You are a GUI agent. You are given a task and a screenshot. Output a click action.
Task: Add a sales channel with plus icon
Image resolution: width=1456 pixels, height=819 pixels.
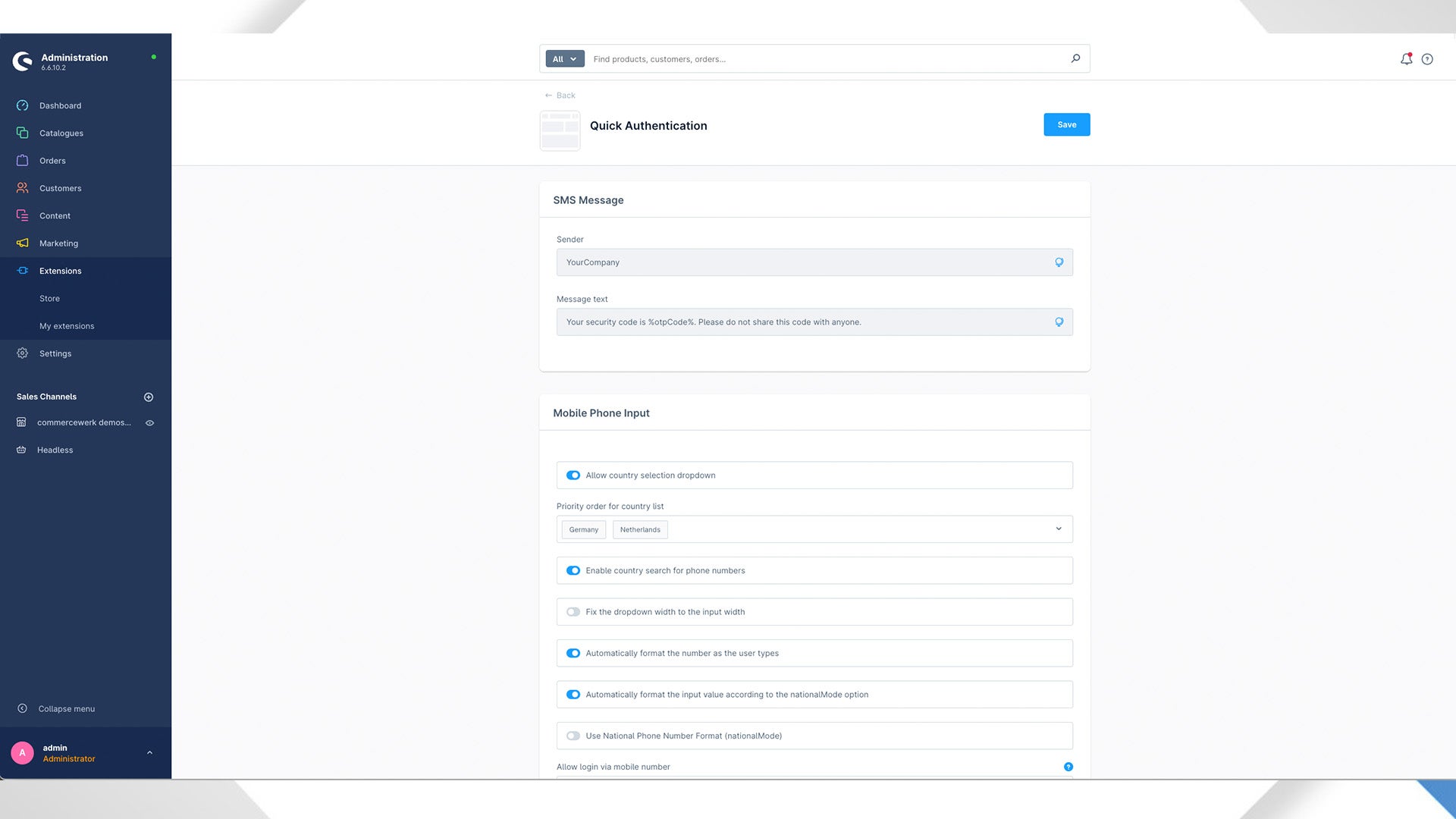click(x=149, y=397)
